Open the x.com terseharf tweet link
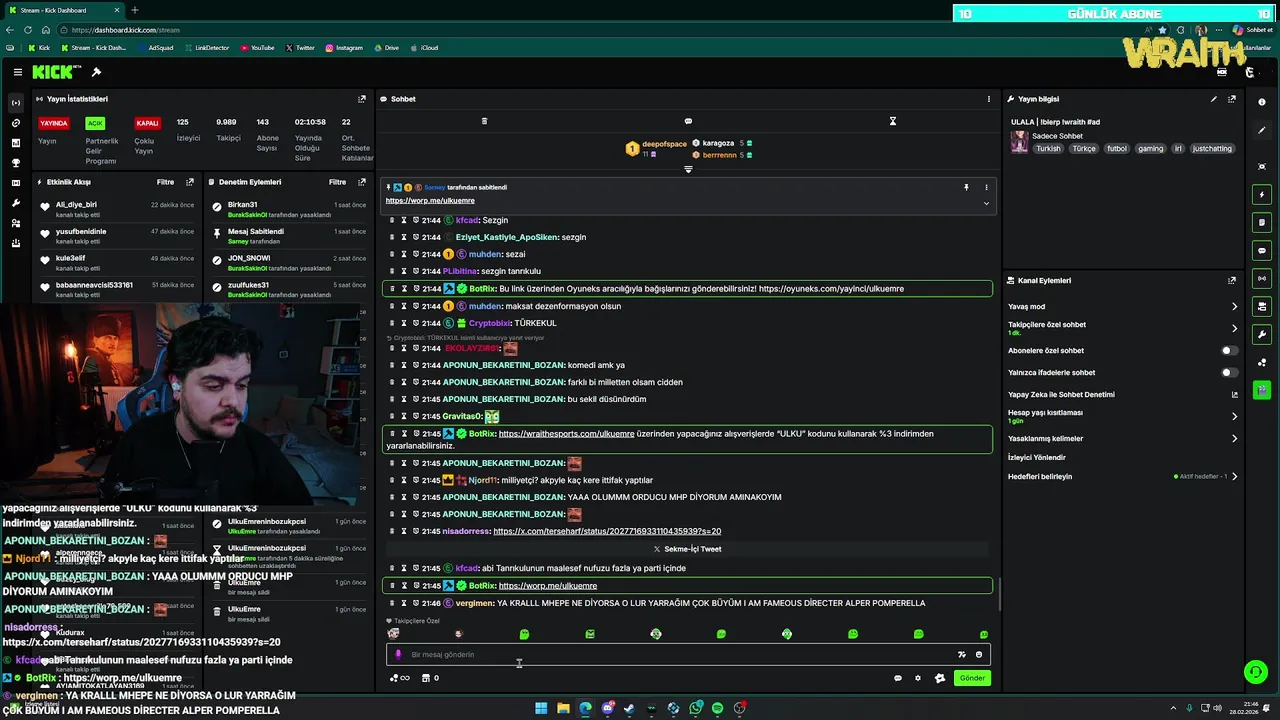1280x720 pixels. tap(607, 531)
